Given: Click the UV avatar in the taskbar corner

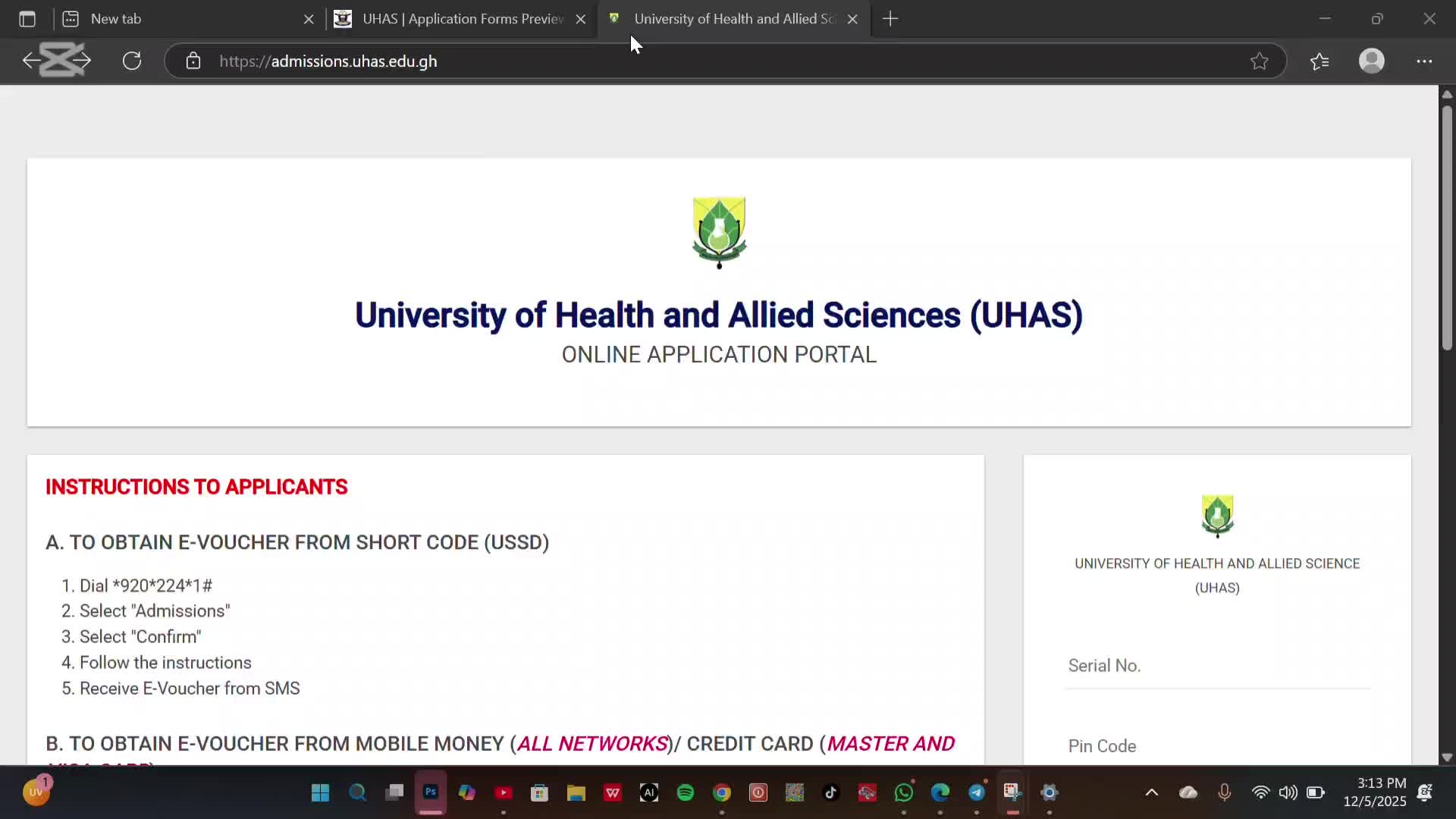Looking at the screenshot, I should click(36, 792).
